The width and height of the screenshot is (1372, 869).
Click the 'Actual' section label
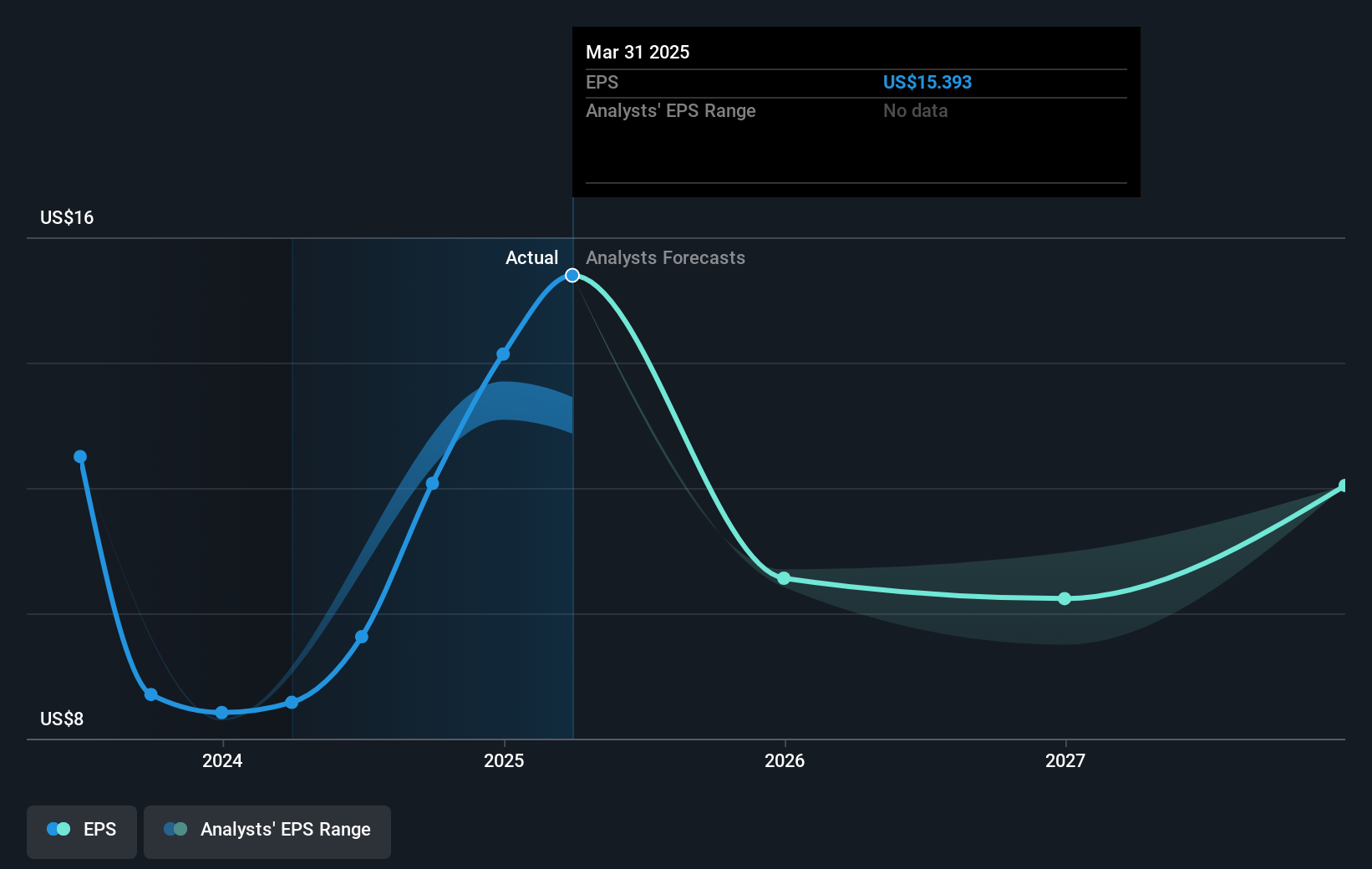click(531, 257)
